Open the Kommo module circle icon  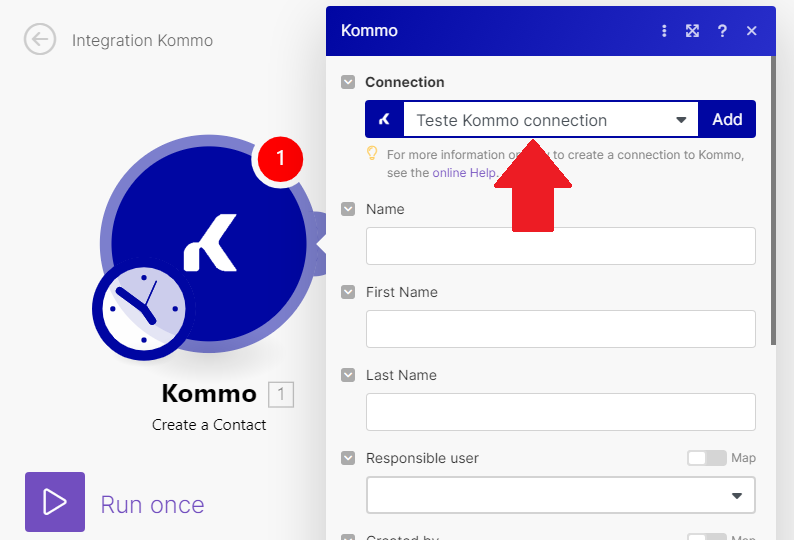(x=209, y=244)
